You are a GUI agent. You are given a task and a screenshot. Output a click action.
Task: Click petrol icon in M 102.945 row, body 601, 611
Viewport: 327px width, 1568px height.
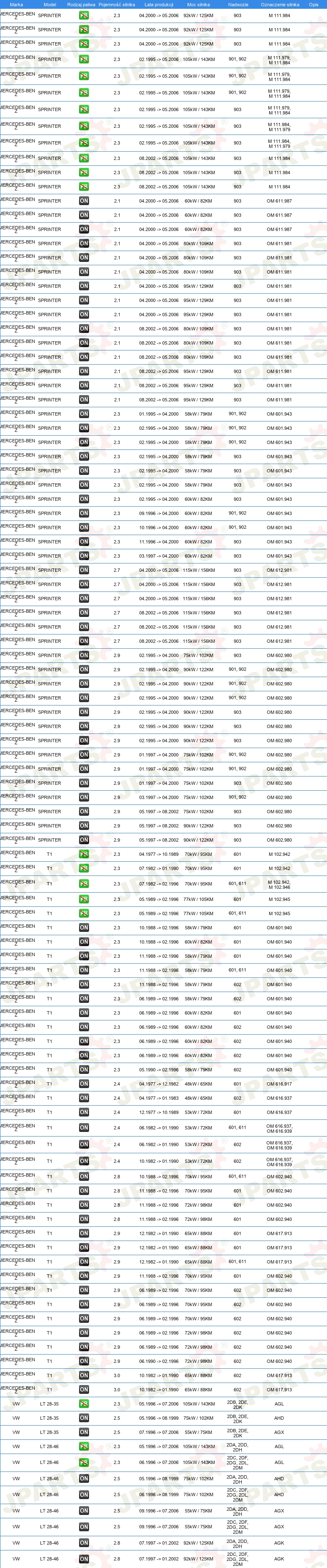click(x=84, y=913)
